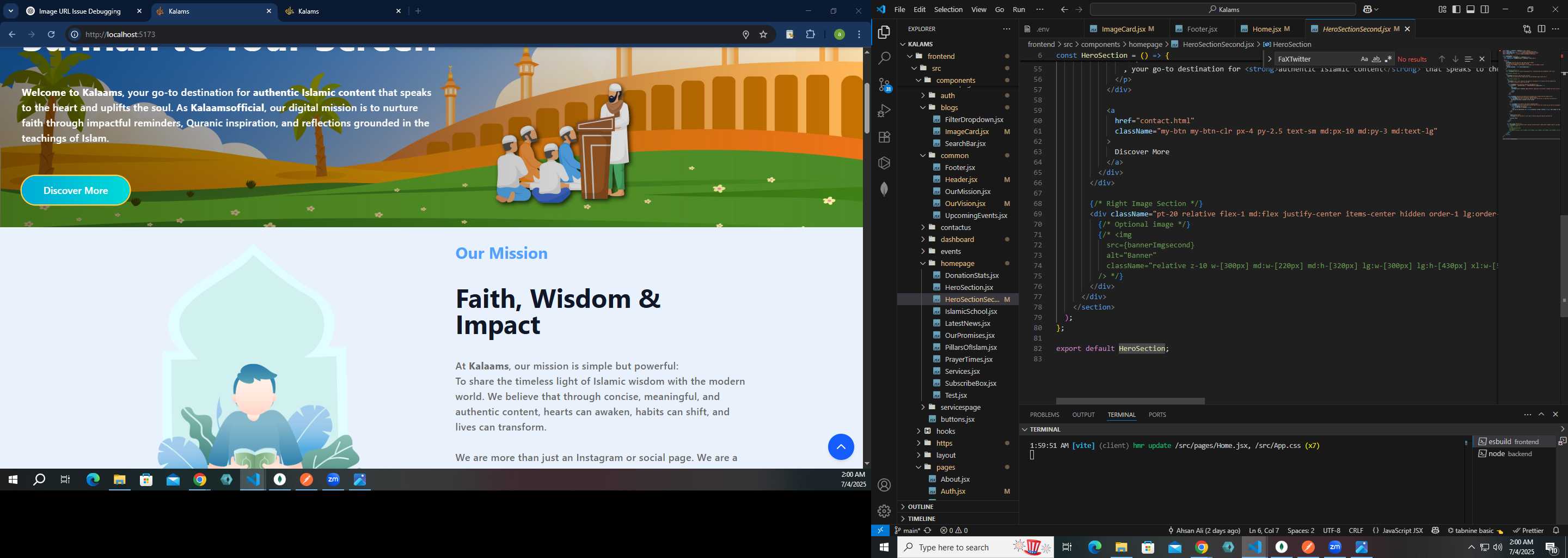Open Accounts icon in VS Code activity bar
The width and height of the screenshot is (1568, 558).
[x=884, y=485]
